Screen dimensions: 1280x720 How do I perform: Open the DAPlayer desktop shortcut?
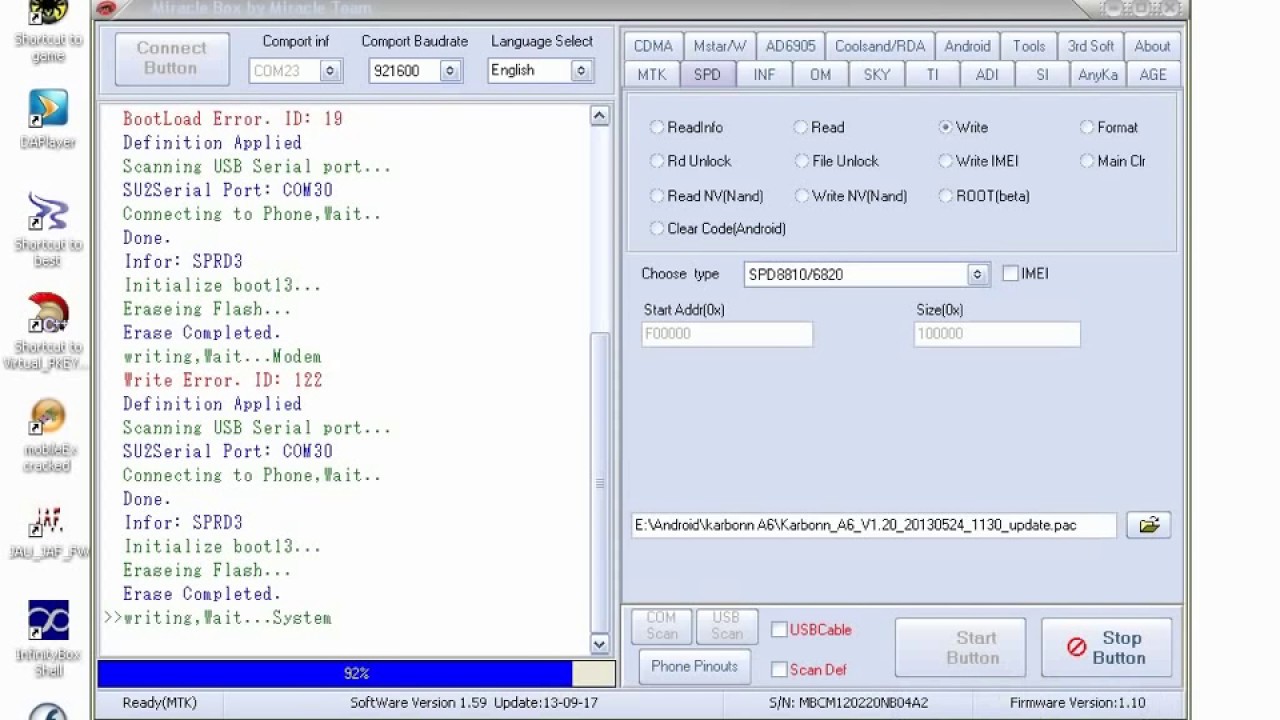(x=48, y=119)
